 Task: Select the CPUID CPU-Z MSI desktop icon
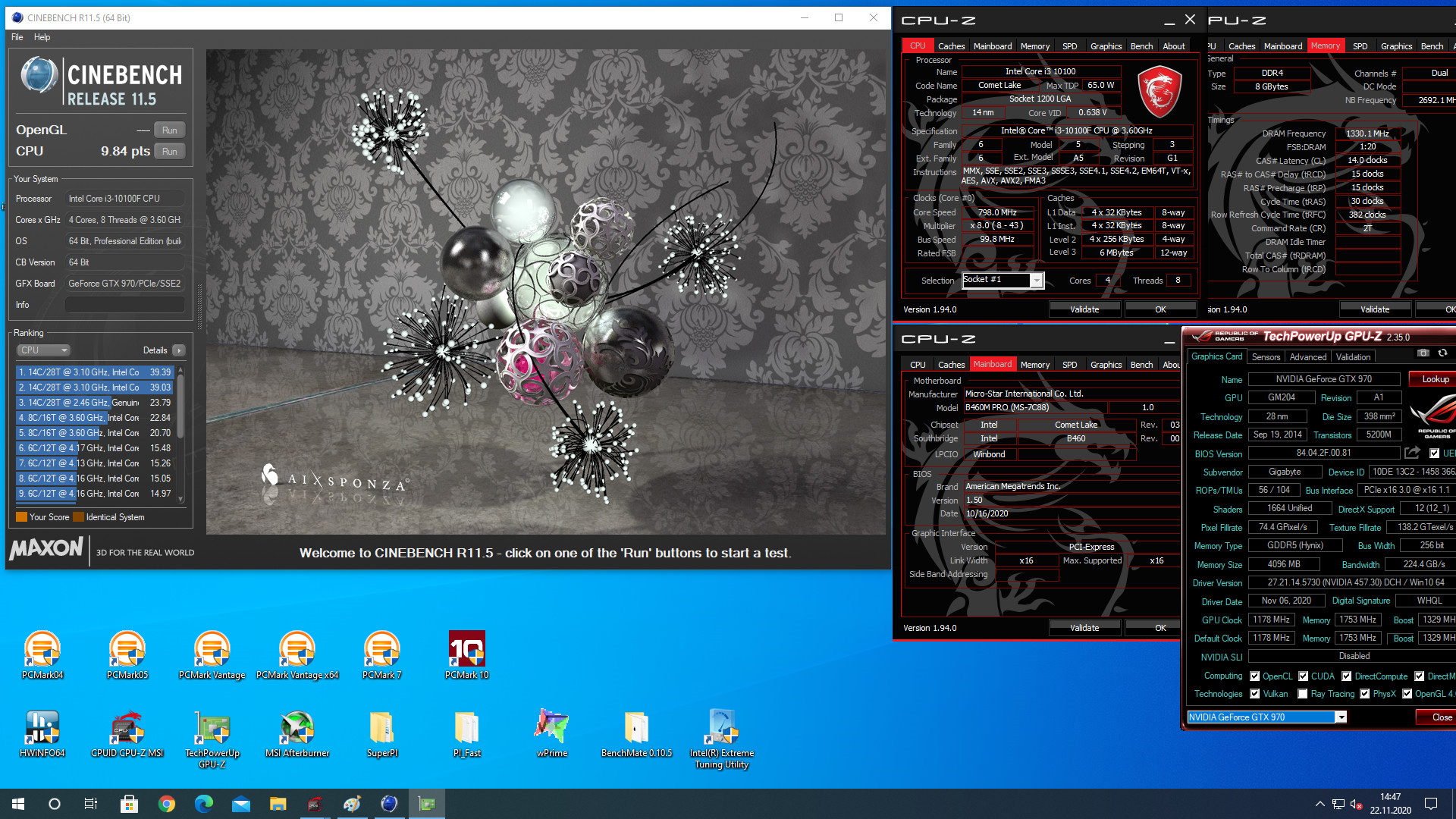click(x=127, y=733)
